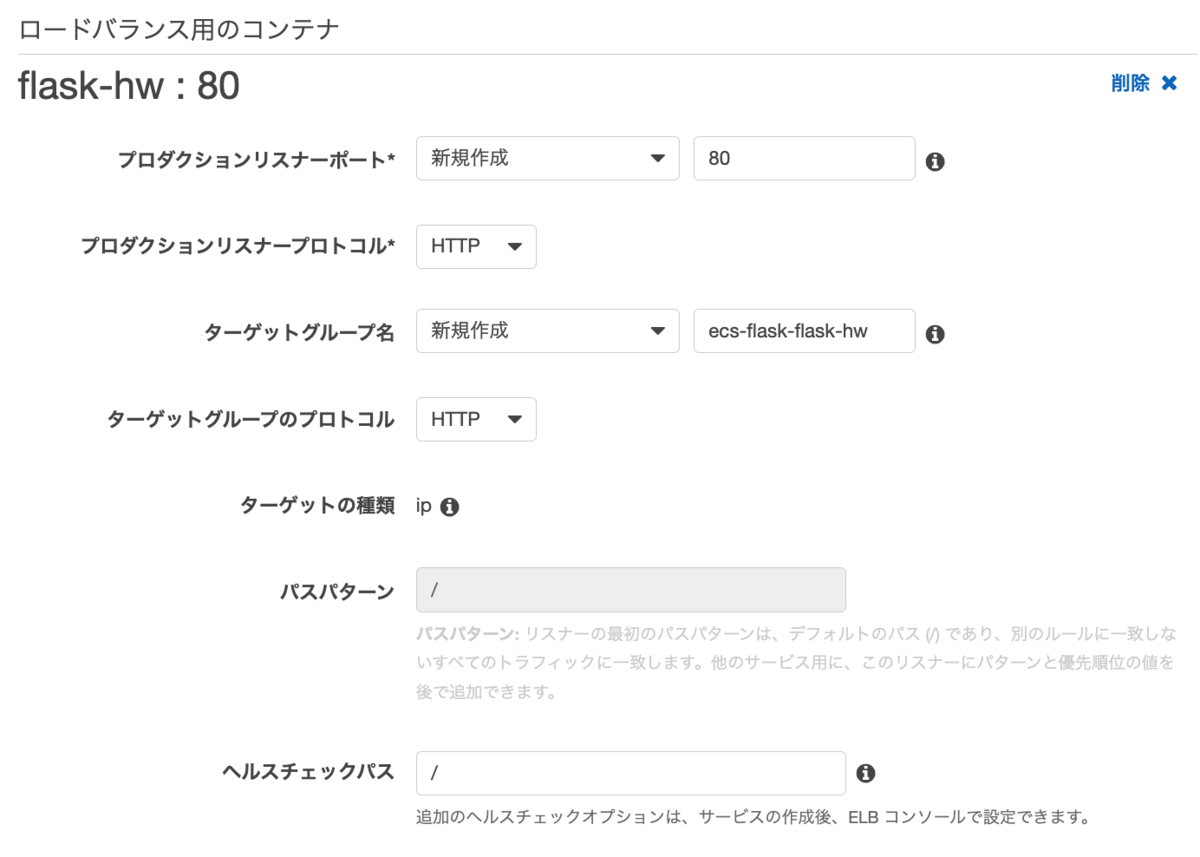Screen dimensions: 1200x857
Task: Click the ターゲットの種類 label
Action: tap(317, 506)
